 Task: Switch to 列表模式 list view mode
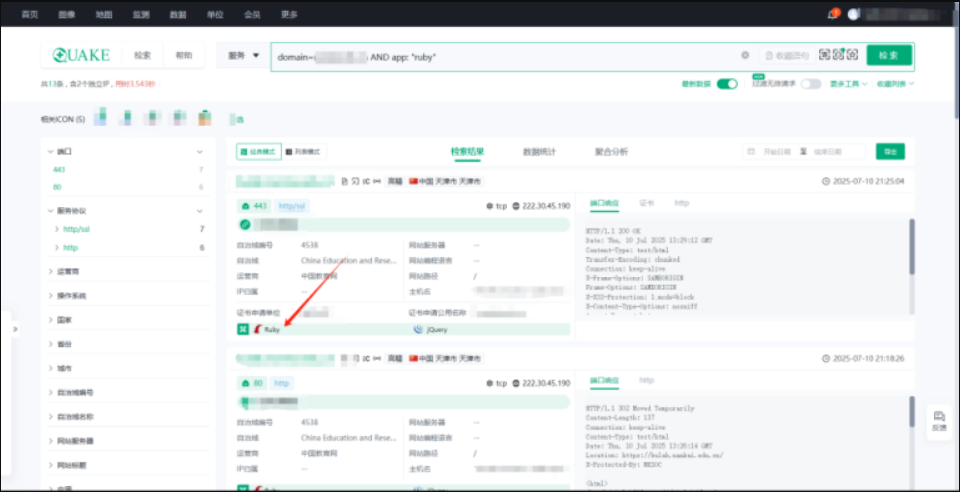click(x=304, y=151)
